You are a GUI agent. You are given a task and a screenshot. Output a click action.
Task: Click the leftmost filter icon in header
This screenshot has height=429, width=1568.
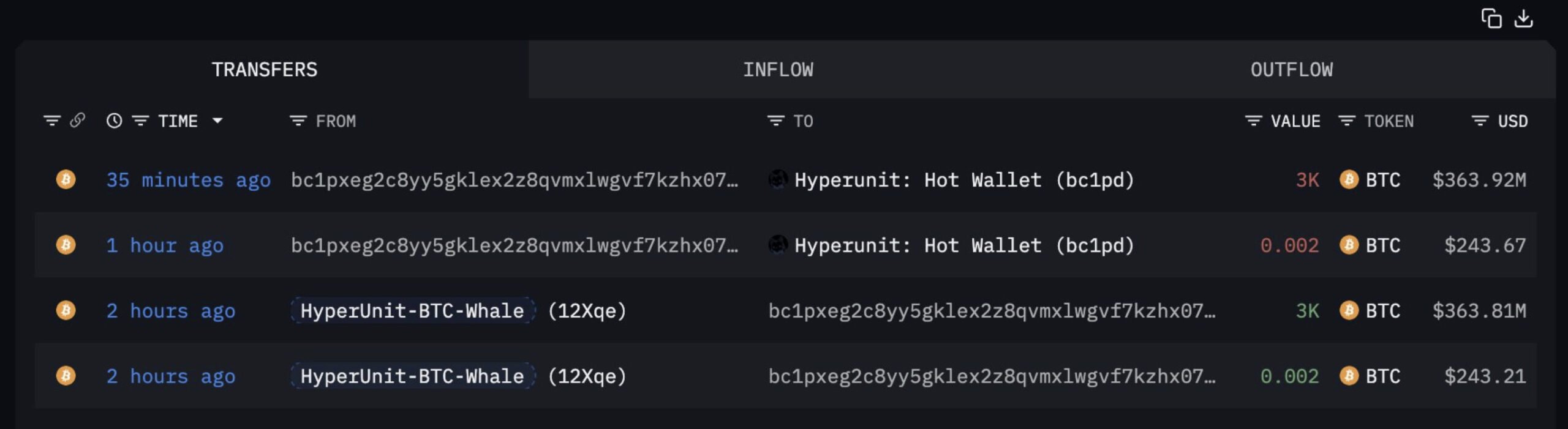[x=52, y=121]
